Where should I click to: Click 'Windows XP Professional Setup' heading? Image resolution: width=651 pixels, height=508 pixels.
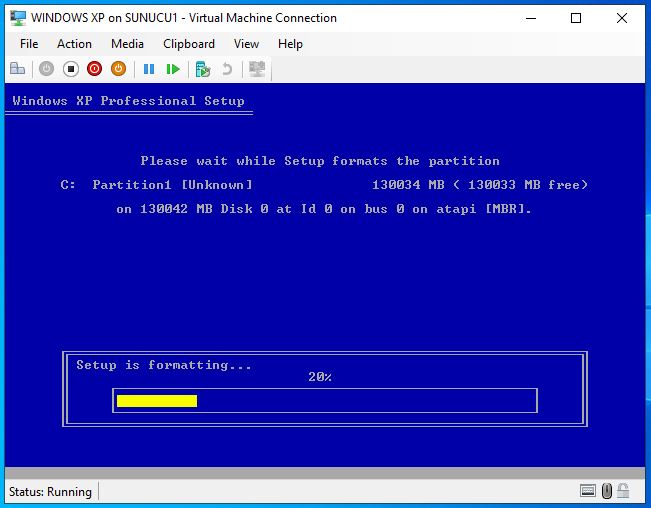tap(128, 101)
